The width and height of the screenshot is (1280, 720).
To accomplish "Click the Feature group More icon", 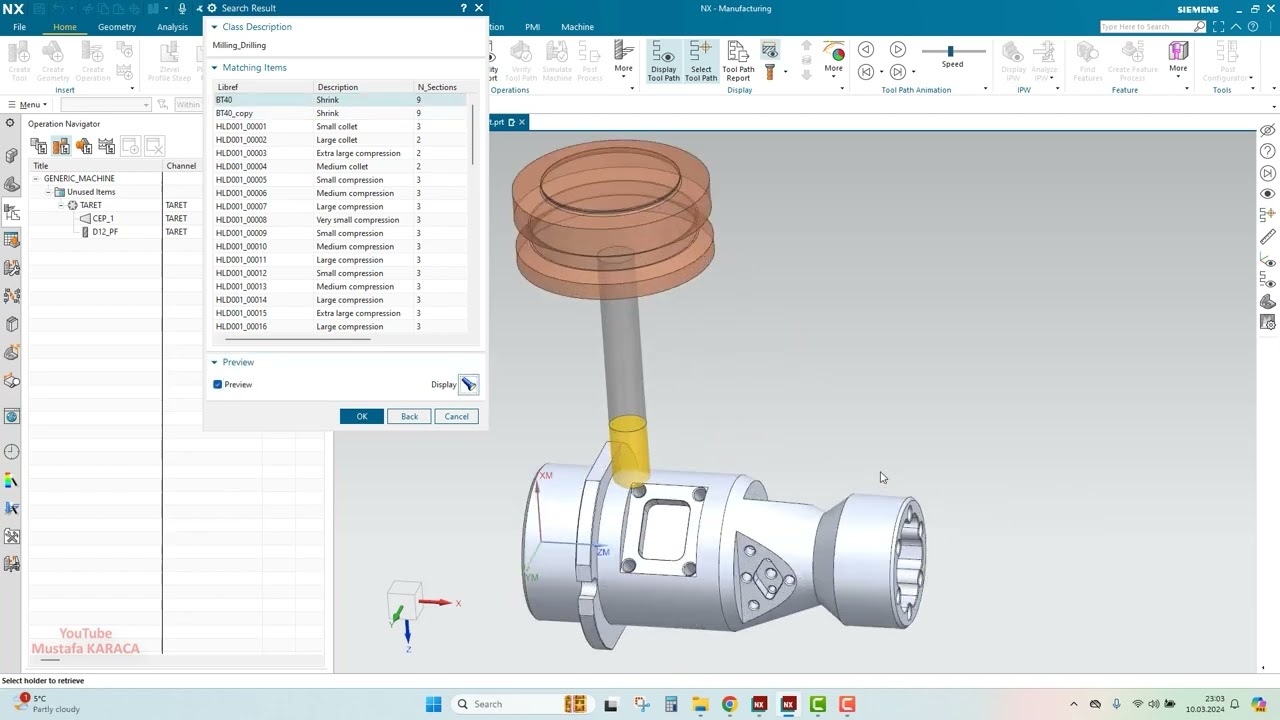I will pos(1178,58).
